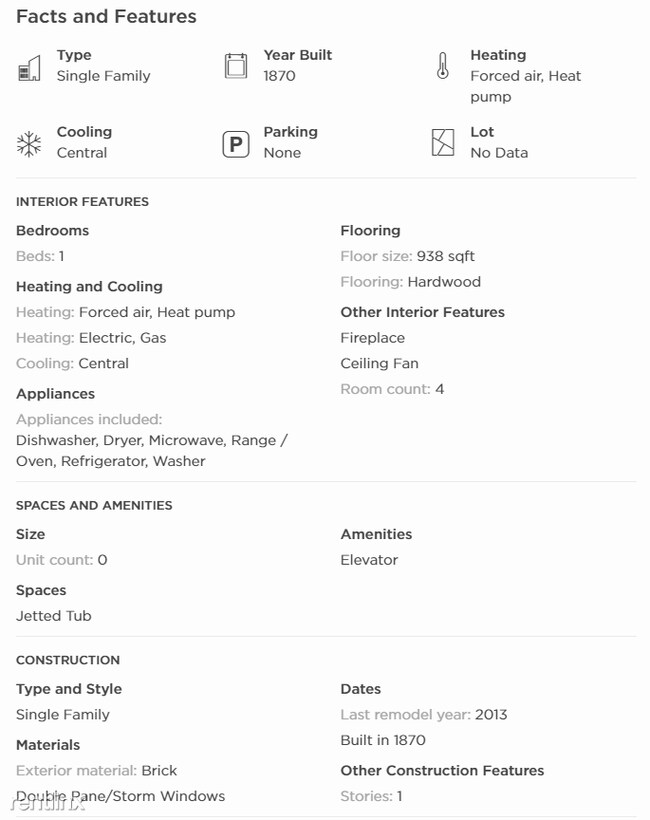650x820 pixels.
Task: Click the Elevator amenity text
Action: click(369, 560)
